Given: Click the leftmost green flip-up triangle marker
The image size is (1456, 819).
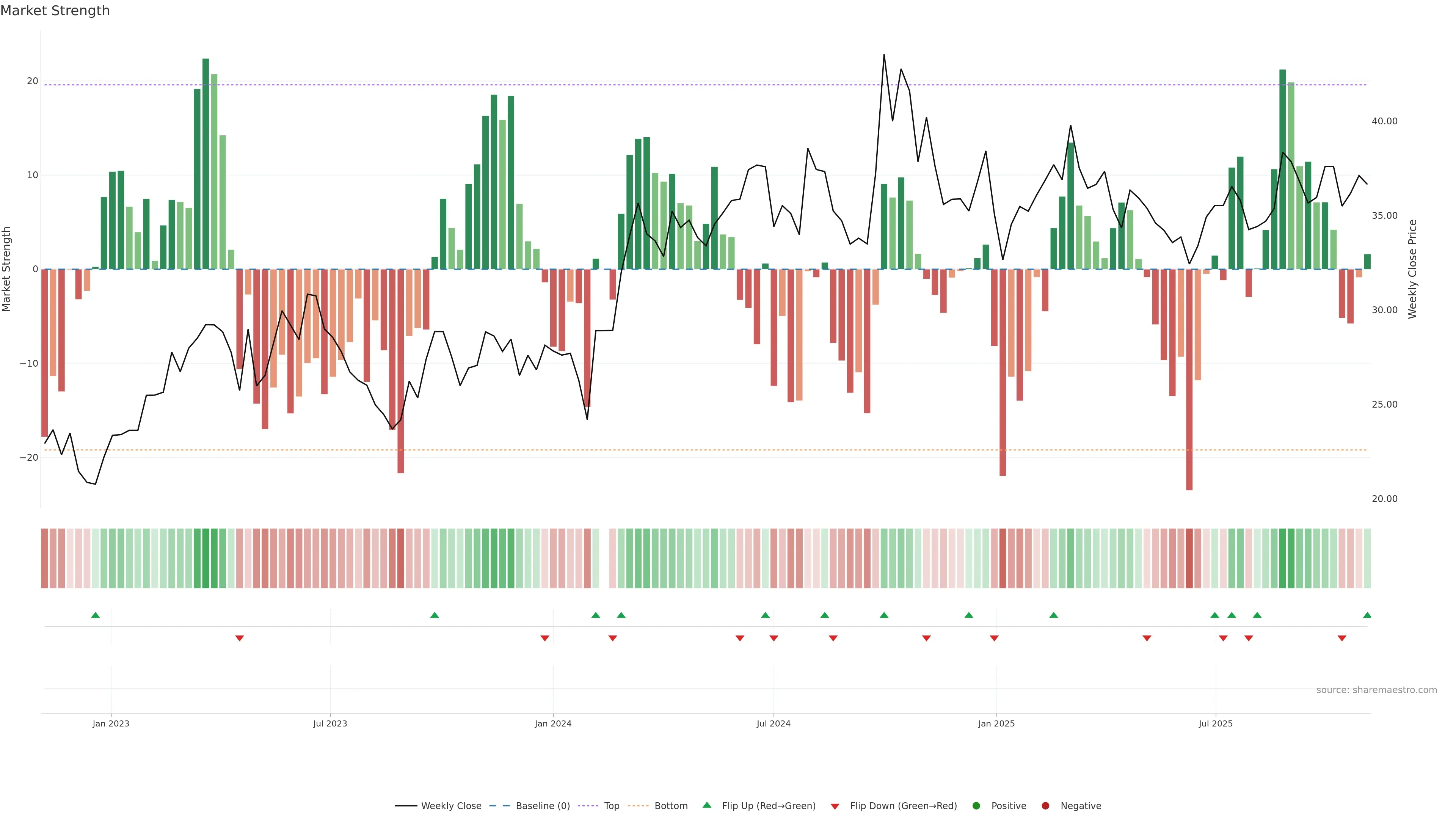Looking at the screenshot, I should click(96, 615).
